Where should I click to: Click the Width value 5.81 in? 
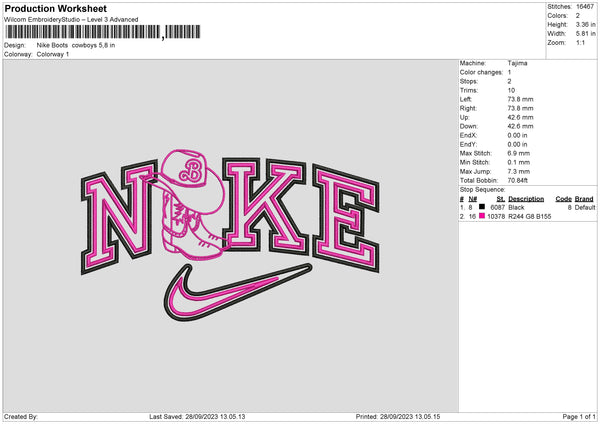pos(585,34)
